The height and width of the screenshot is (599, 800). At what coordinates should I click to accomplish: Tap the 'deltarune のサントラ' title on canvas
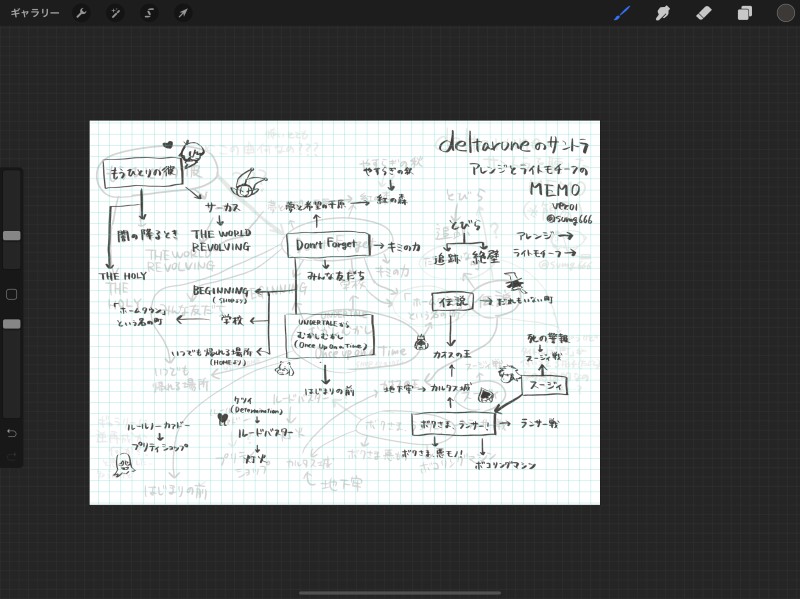514,144
